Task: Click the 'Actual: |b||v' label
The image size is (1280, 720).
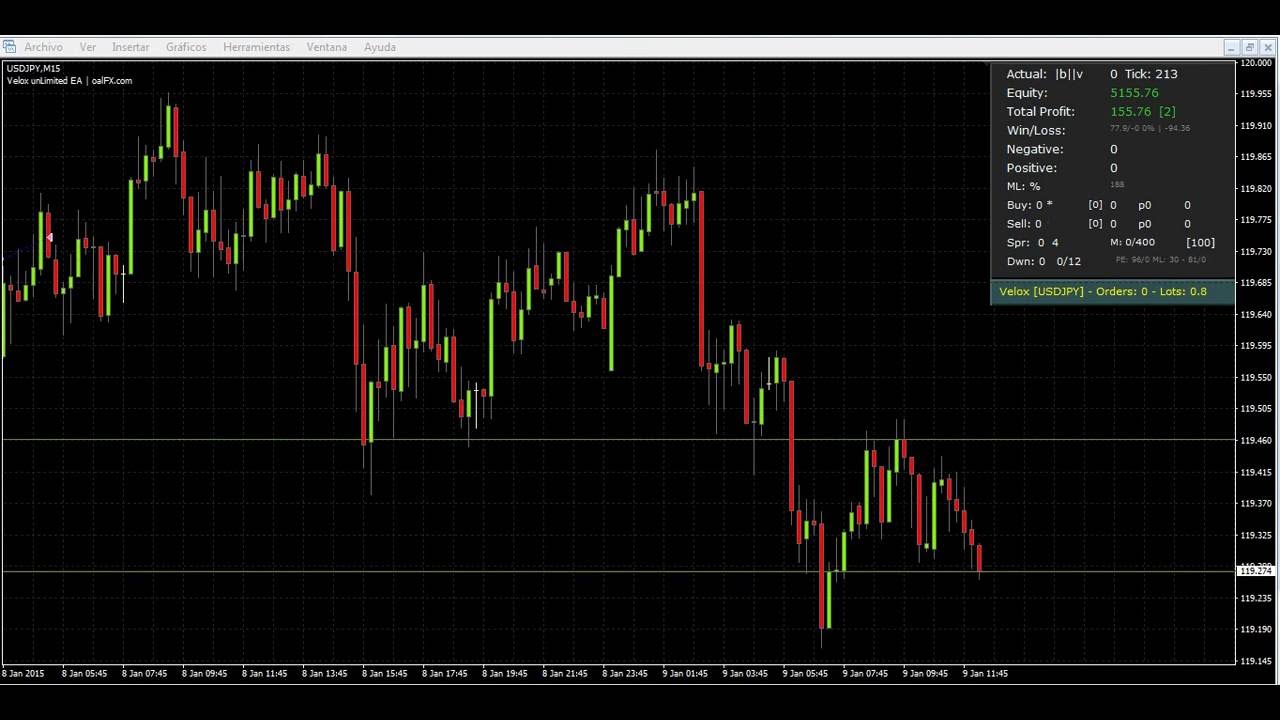Action: point(1045,74)
